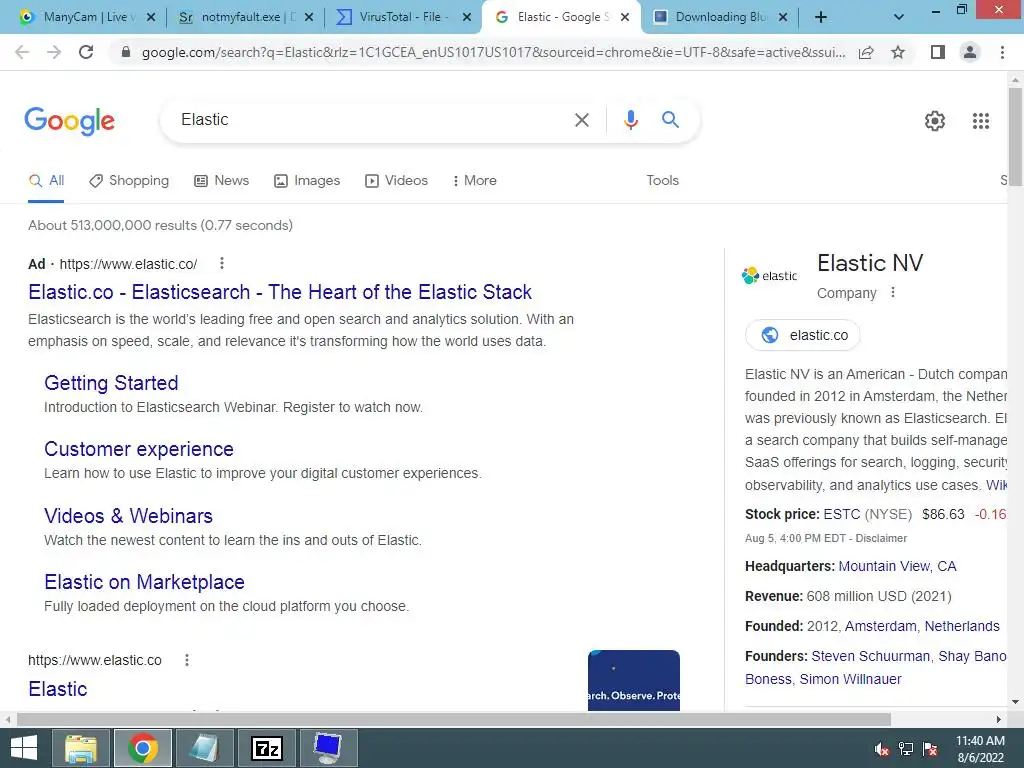Click the horizontal scrollbar thumb
This screenshot has height=768, width=1024.
coord(454,719)
